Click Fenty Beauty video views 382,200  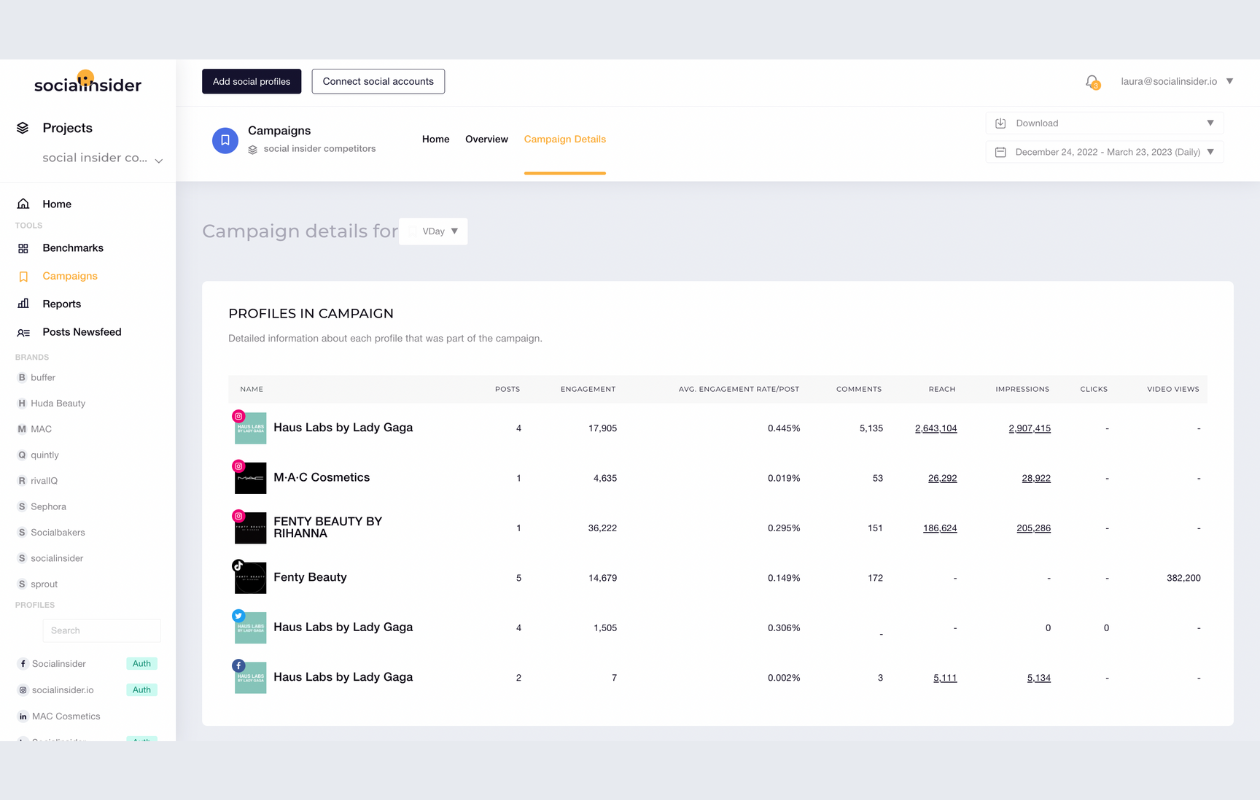pyautogui.click(x=1184, y=578)
